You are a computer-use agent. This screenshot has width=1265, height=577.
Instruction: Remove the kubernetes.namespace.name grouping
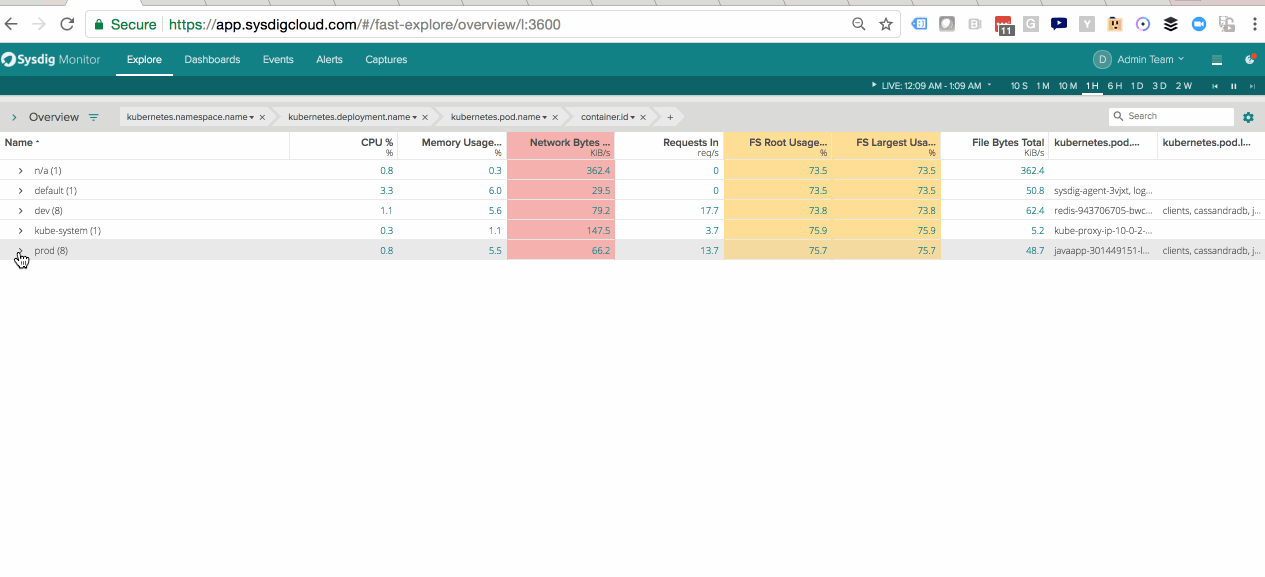tap(262, 117)
